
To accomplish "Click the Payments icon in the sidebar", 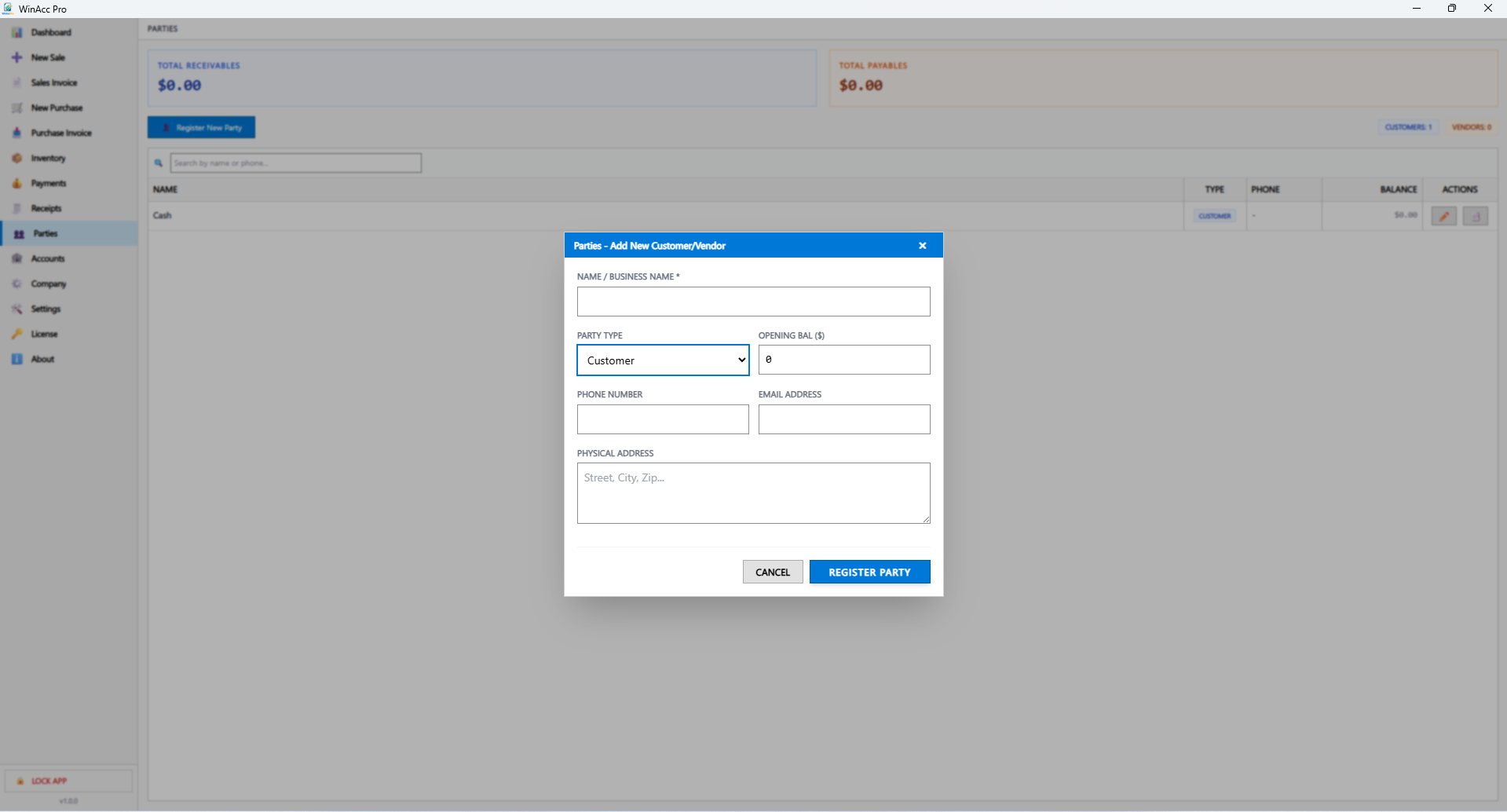I will click(17, 183).
